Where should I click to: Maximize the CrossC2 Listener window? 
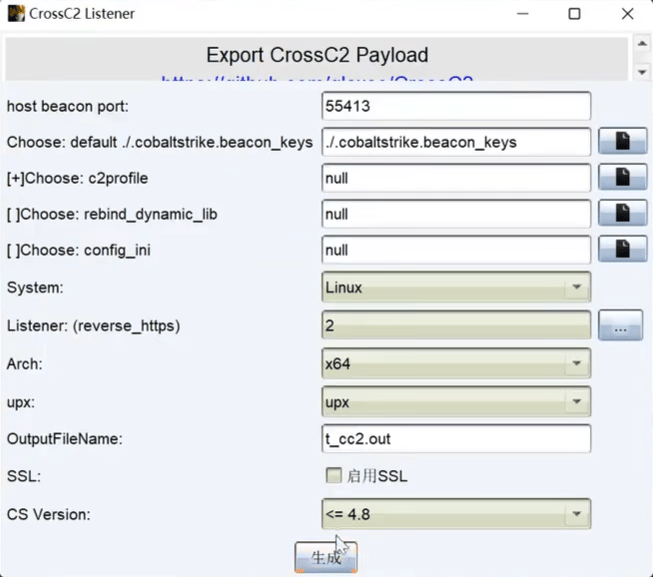tap(574, 14)
